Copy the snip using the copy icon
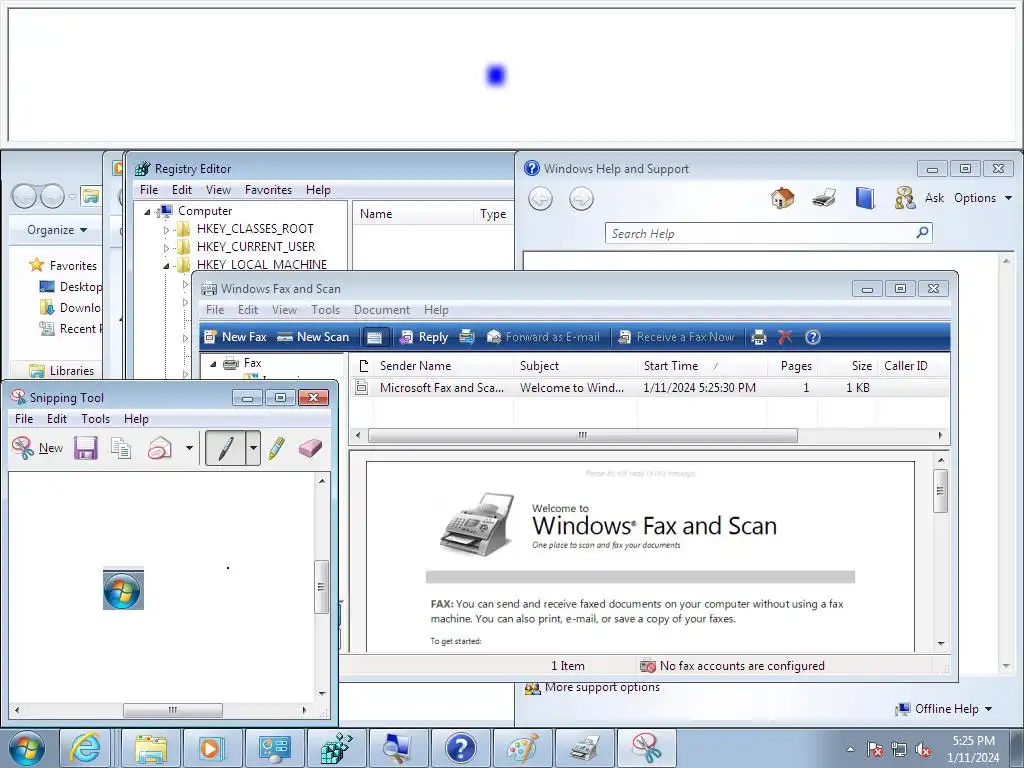This screenshot has height=768, width=1024. 121,448
